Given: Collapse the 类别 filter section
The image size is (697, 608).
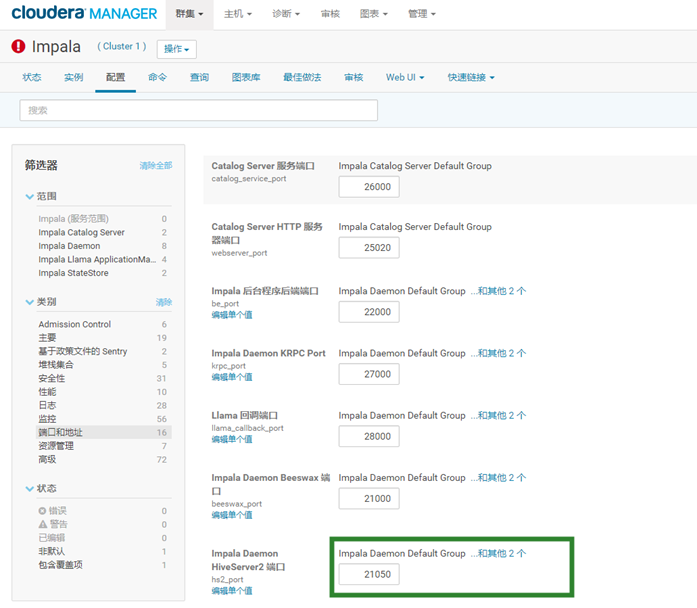Looking at the screenshot, I should (30, 302).
